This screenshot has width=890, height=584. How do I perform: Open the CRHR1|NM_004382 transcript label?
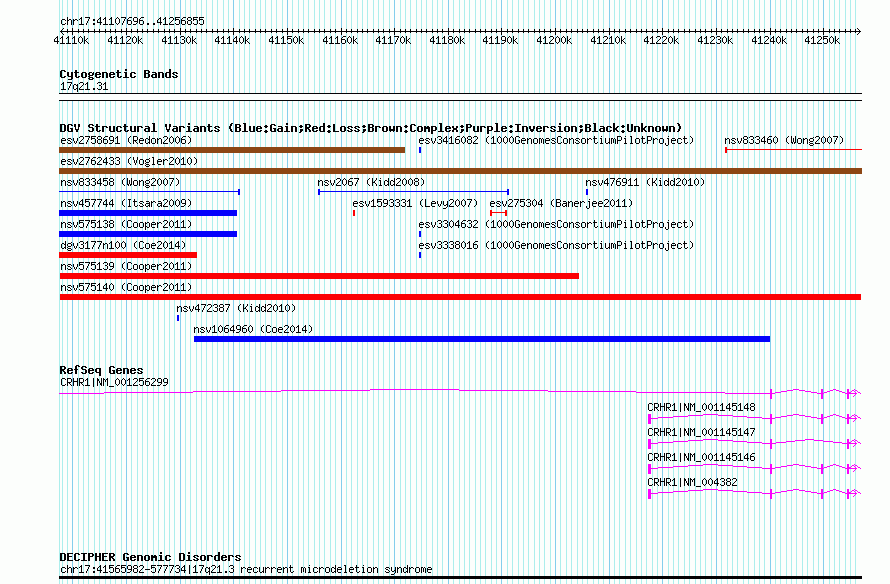[692, 482]
